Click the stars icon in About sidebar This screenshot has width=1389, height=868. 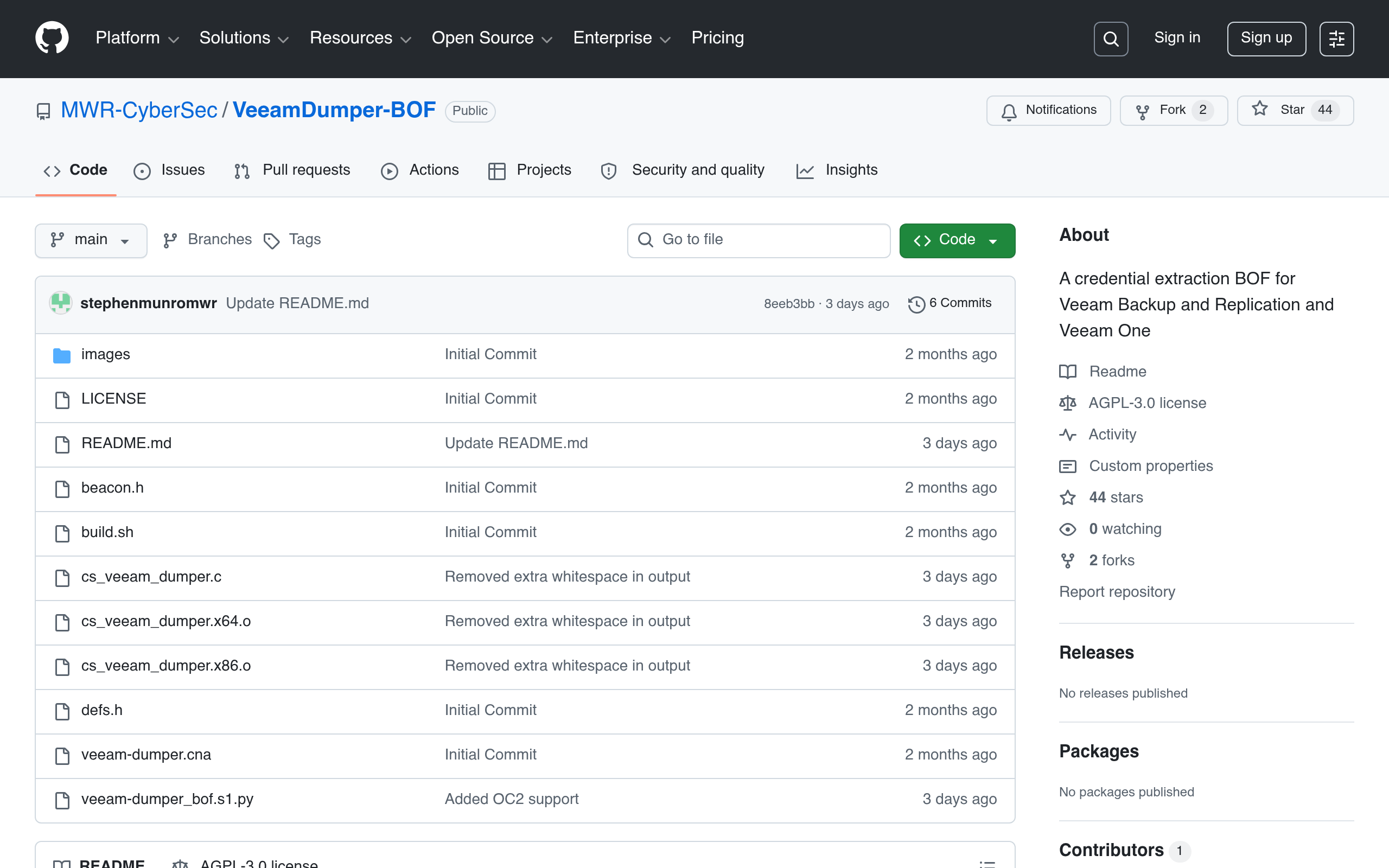[x=1068, y=497]
